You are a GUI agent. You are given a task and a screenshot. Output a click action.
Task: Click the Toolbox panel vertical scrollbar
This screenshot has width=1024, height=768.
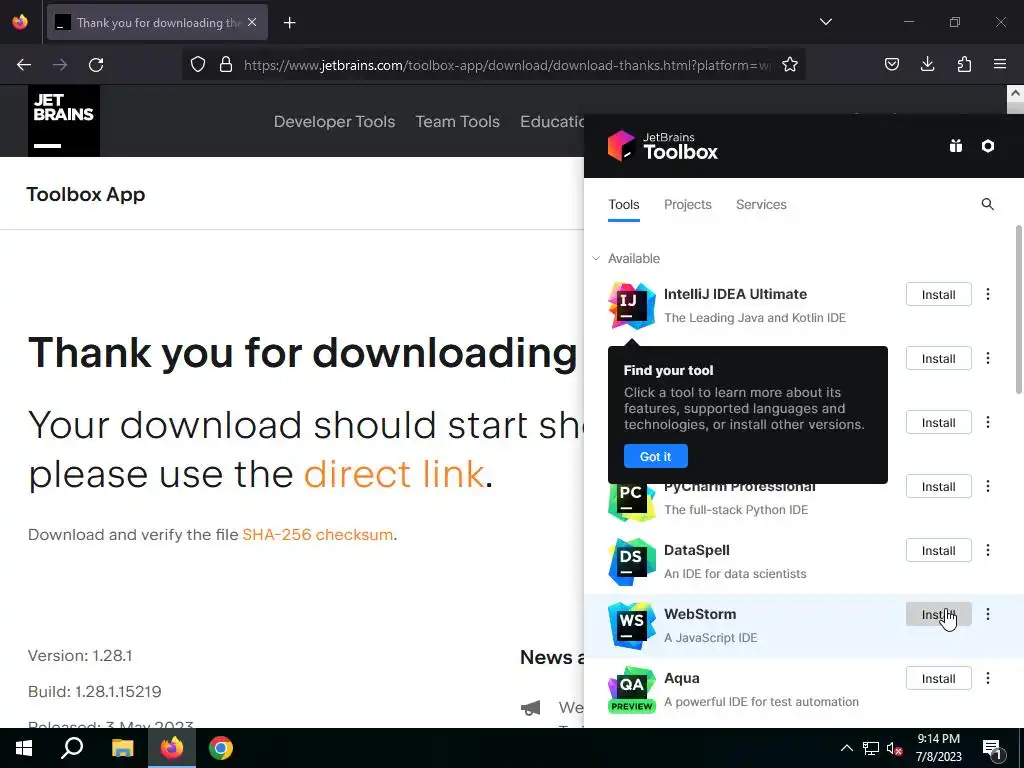coord(1018,310)
